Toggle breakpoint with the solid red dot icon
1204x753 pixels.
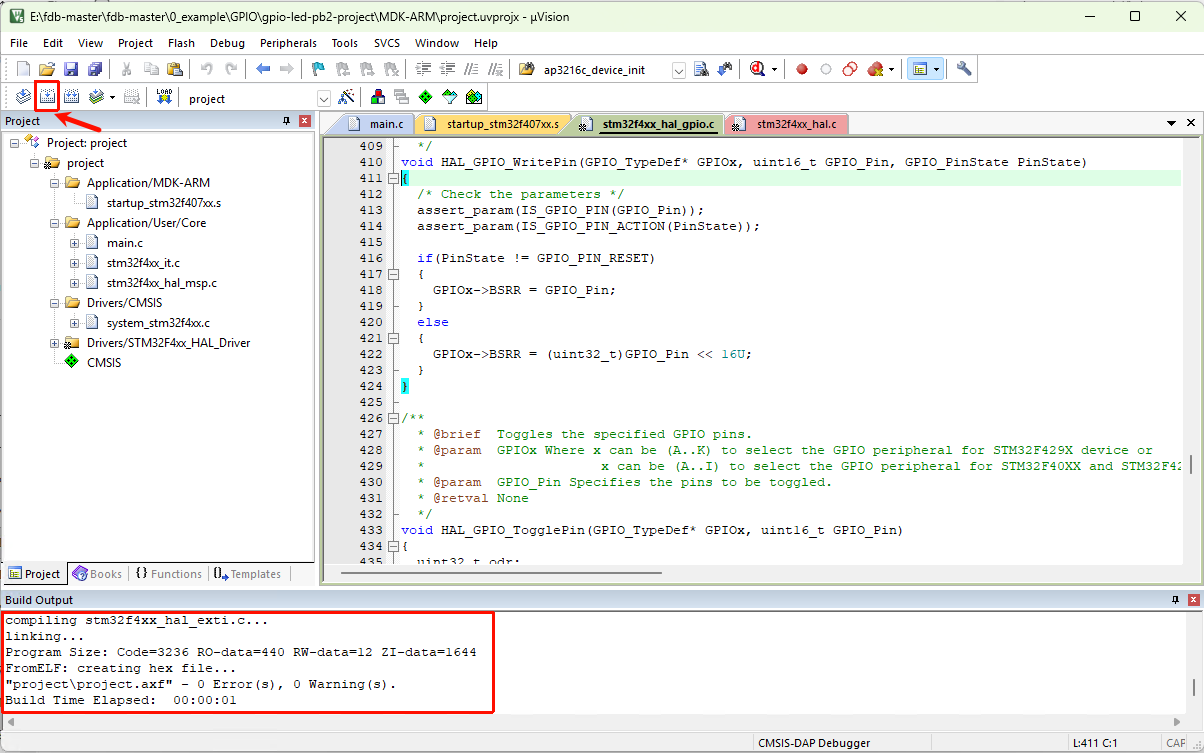click(x=801, y=69)
